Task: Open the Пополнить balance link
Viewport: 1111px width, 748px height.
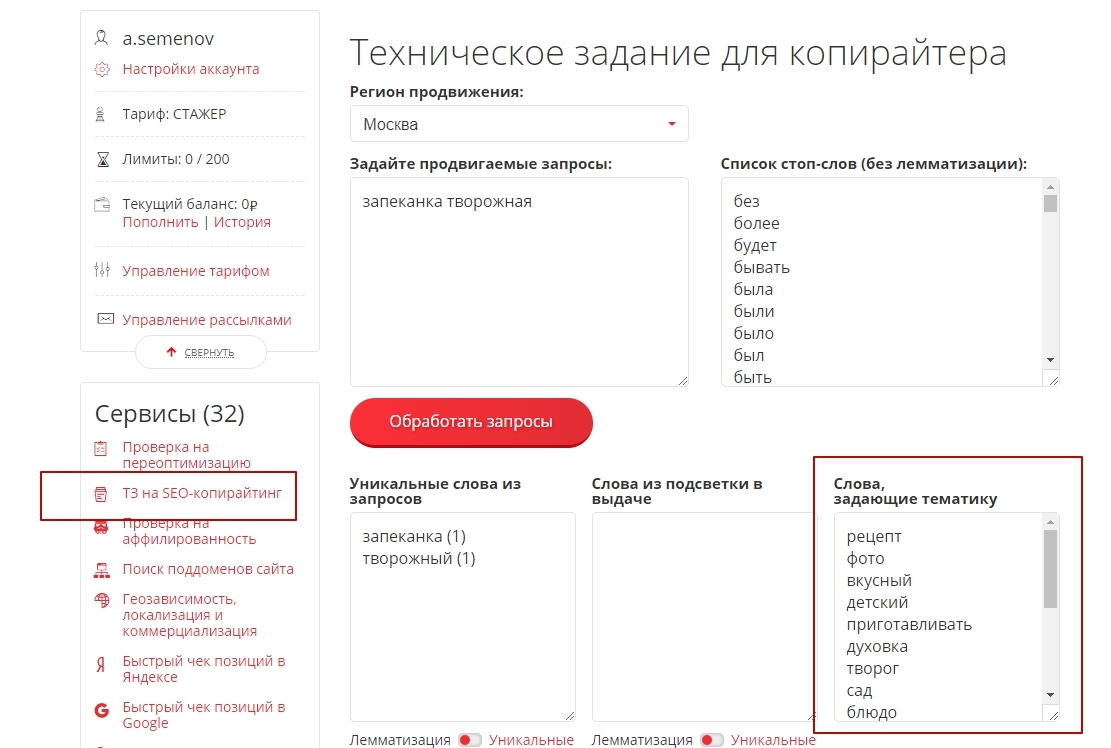Action: pyautogui.click(x=160, y=222)
